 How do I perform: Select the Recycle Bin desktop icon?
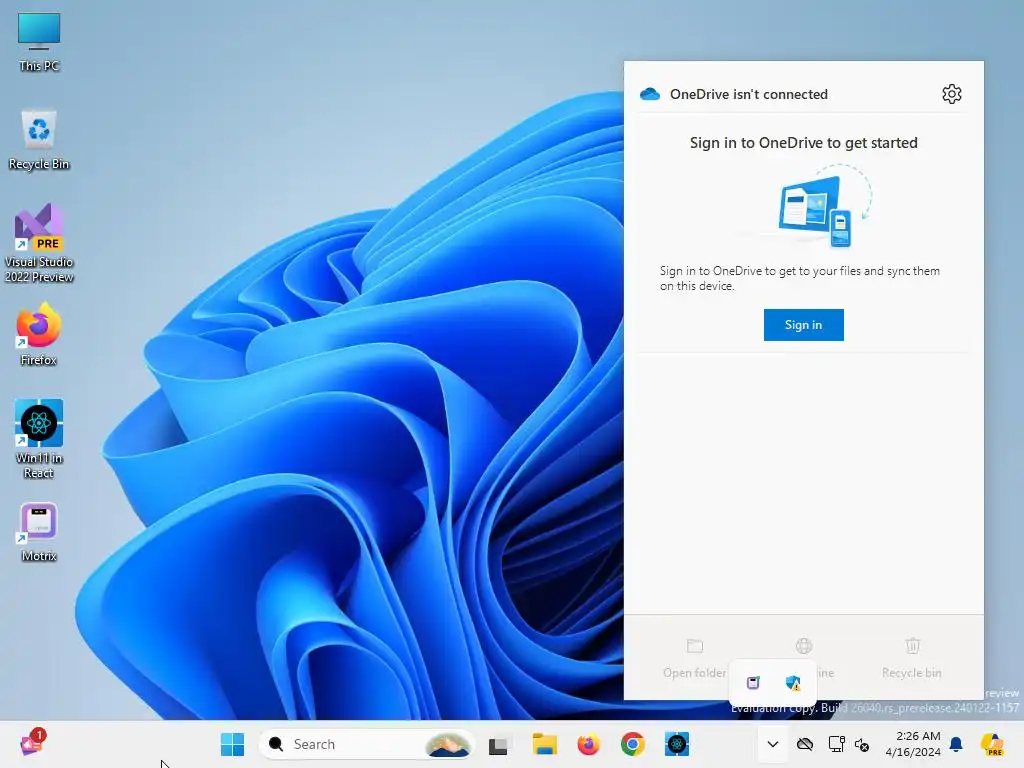pos(39,140)
